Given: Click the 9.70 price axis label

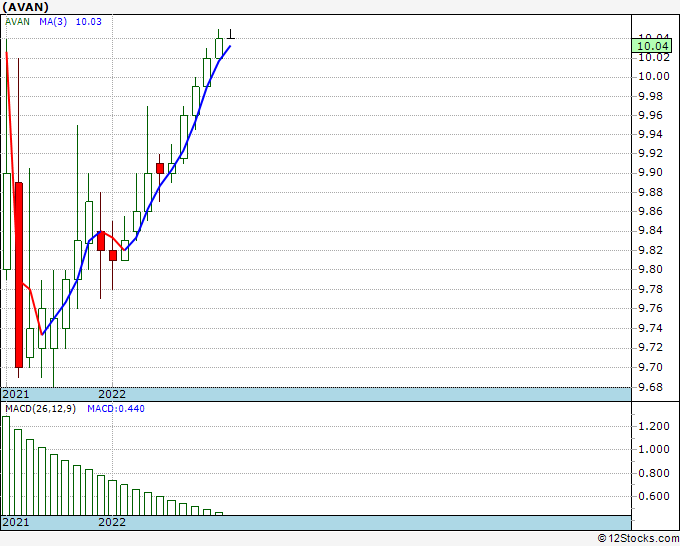Looking at the screenshot, I should (651, 367).
